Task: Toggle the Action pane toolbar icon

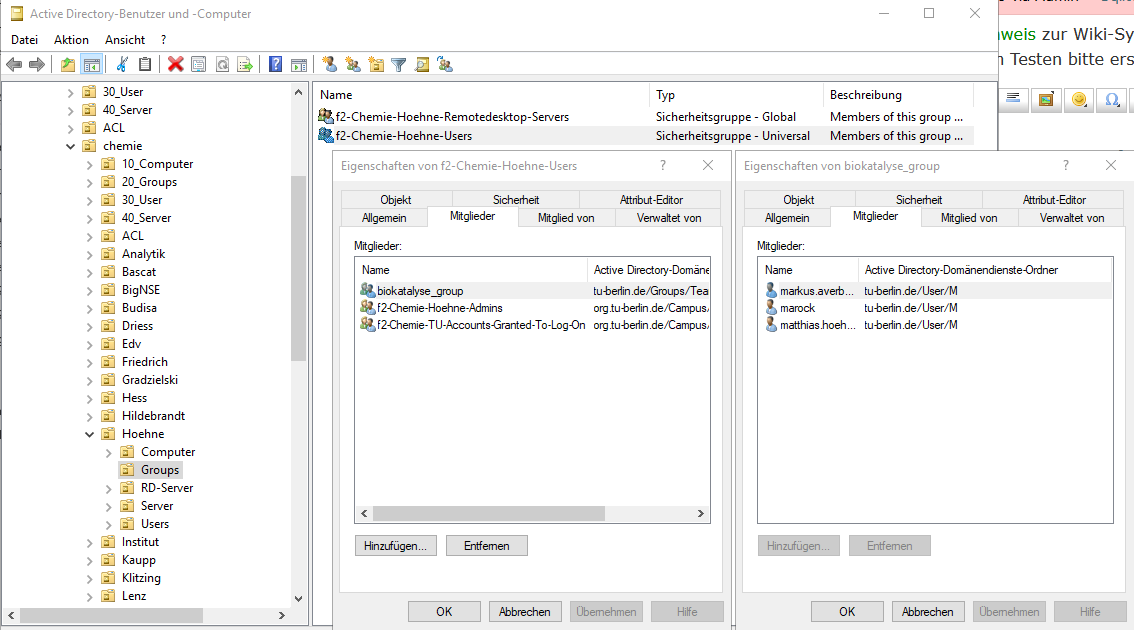Action: point(299,64)
